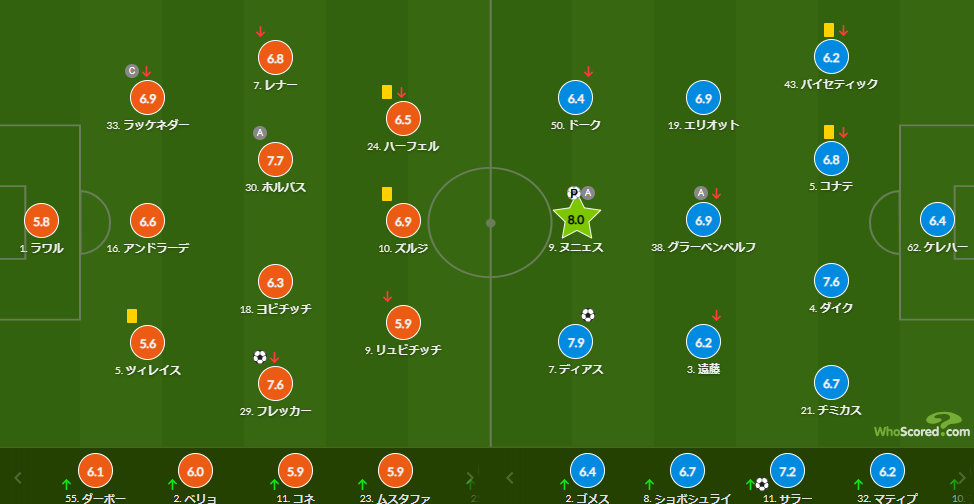The height and width of the screenshot is (504, 974).
Task: Select goalkeeper ケレハー rating 6.4
Action: coord(937,221)
